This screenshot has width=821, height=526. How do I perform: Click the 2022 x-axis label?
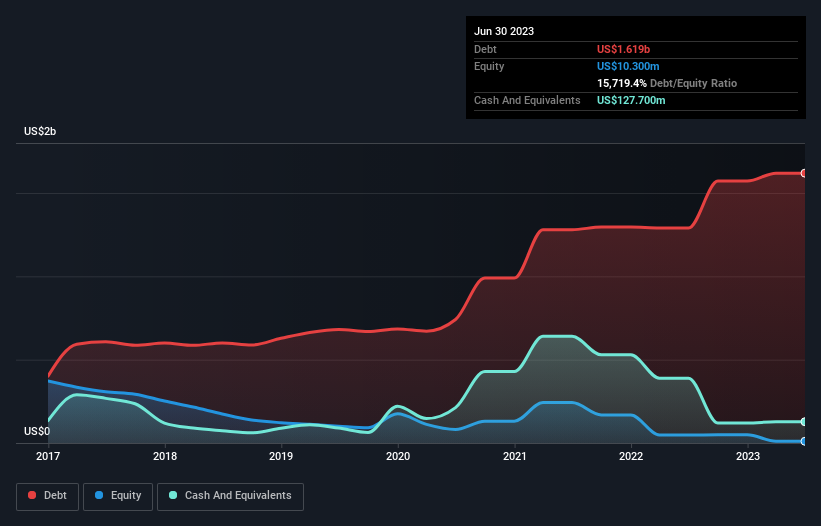[x=631, y=456]
